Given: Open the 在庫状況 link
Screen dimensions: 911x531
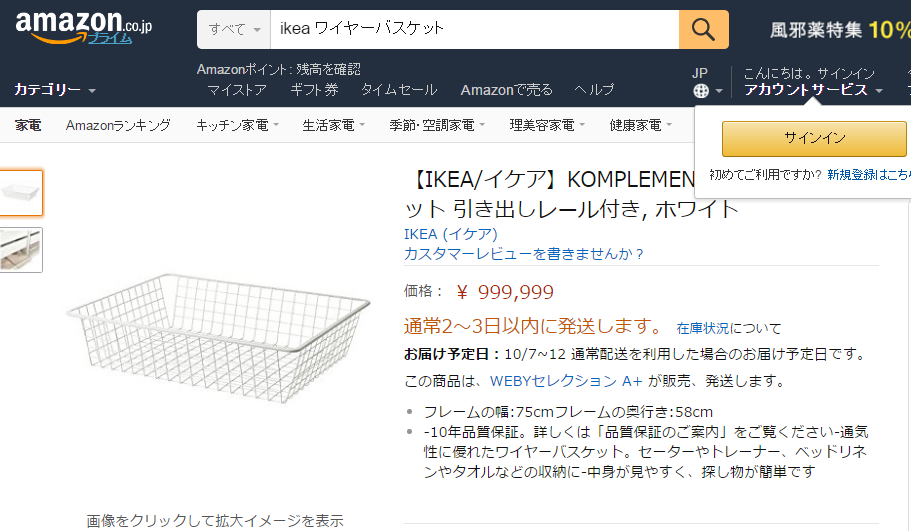Looking at the screenshot, I should (702, 328).
